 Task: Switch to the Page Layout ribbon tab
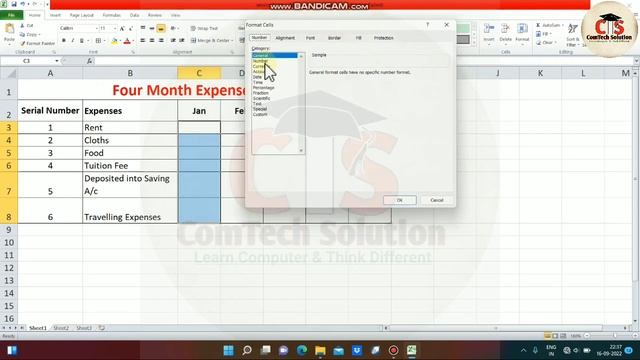(82, 15)
